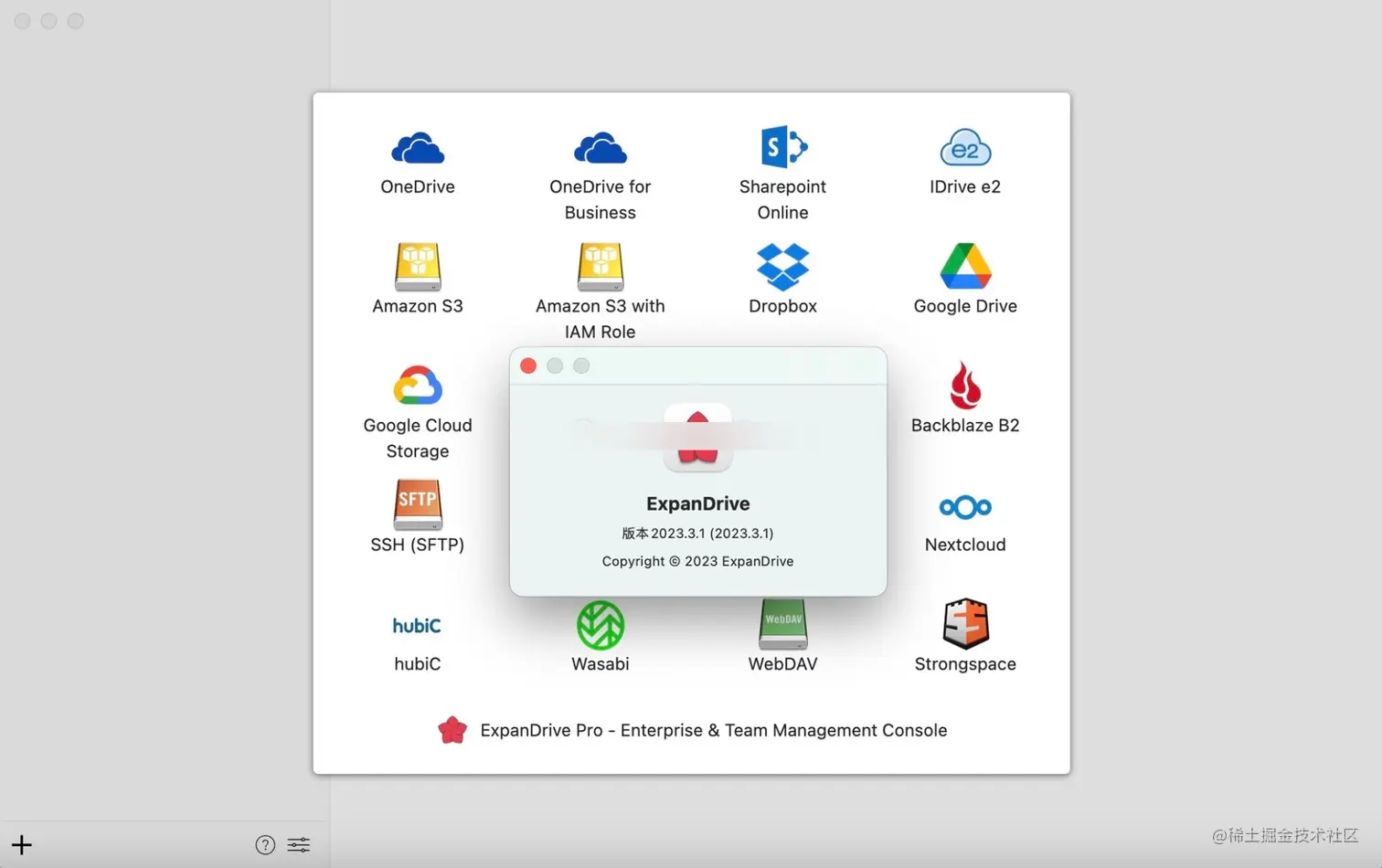Open the WebDAV drive icon
This screenshot has height=868, width=1382.
[783, 624]
